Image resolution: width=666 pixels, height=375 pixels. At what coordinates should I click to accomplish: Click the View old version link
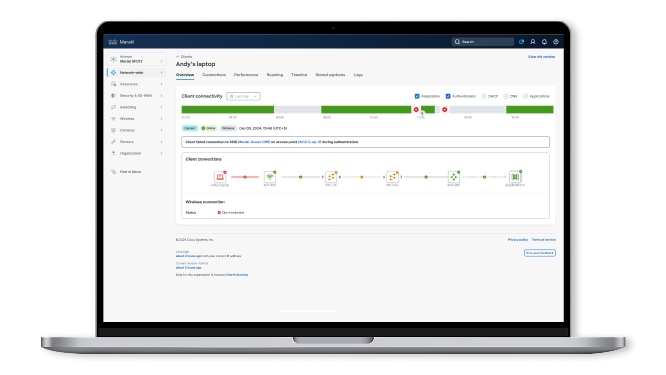pos(541,56)
